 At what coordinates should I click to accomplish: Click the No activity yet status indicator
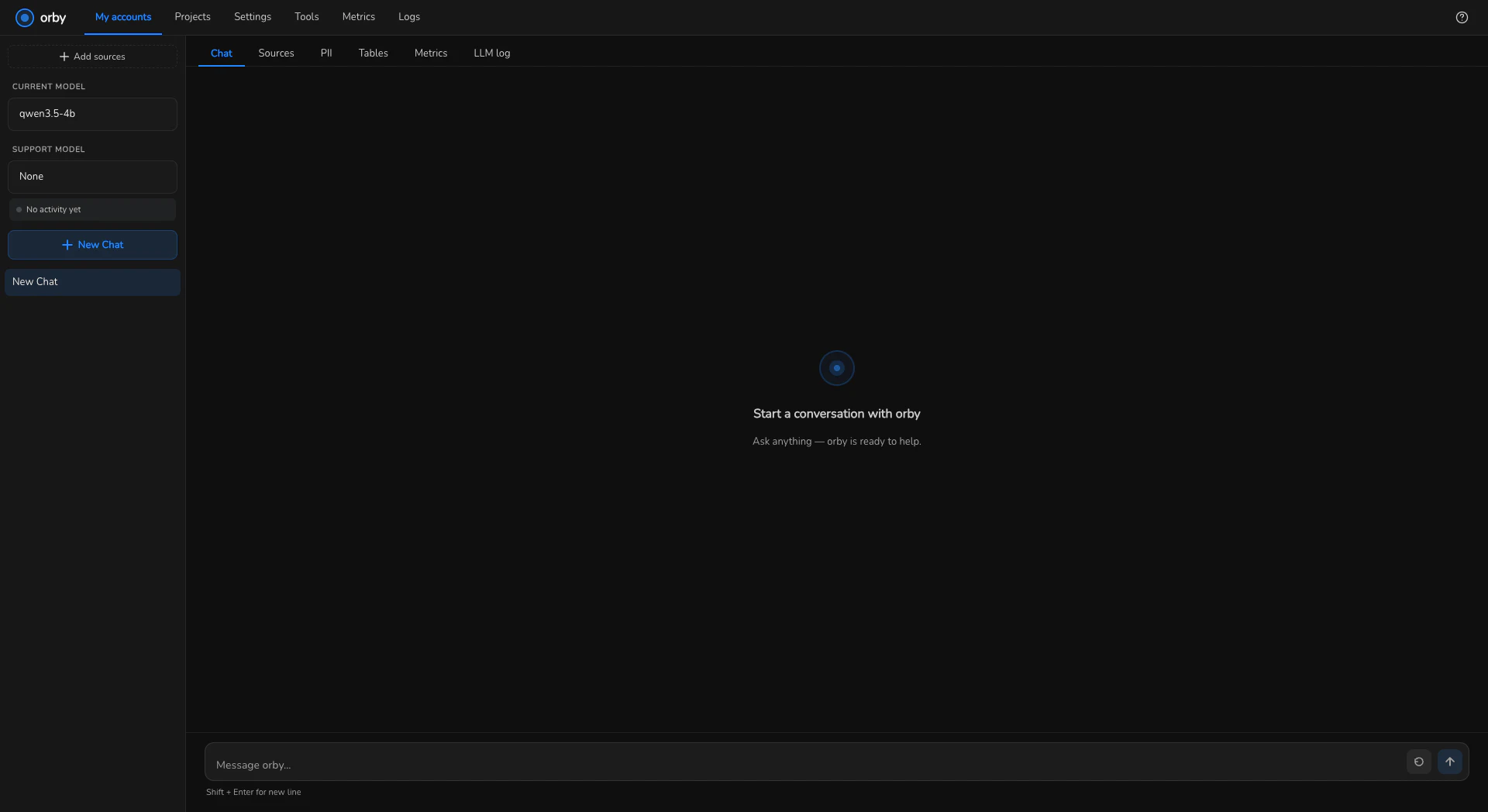[92, 209]
